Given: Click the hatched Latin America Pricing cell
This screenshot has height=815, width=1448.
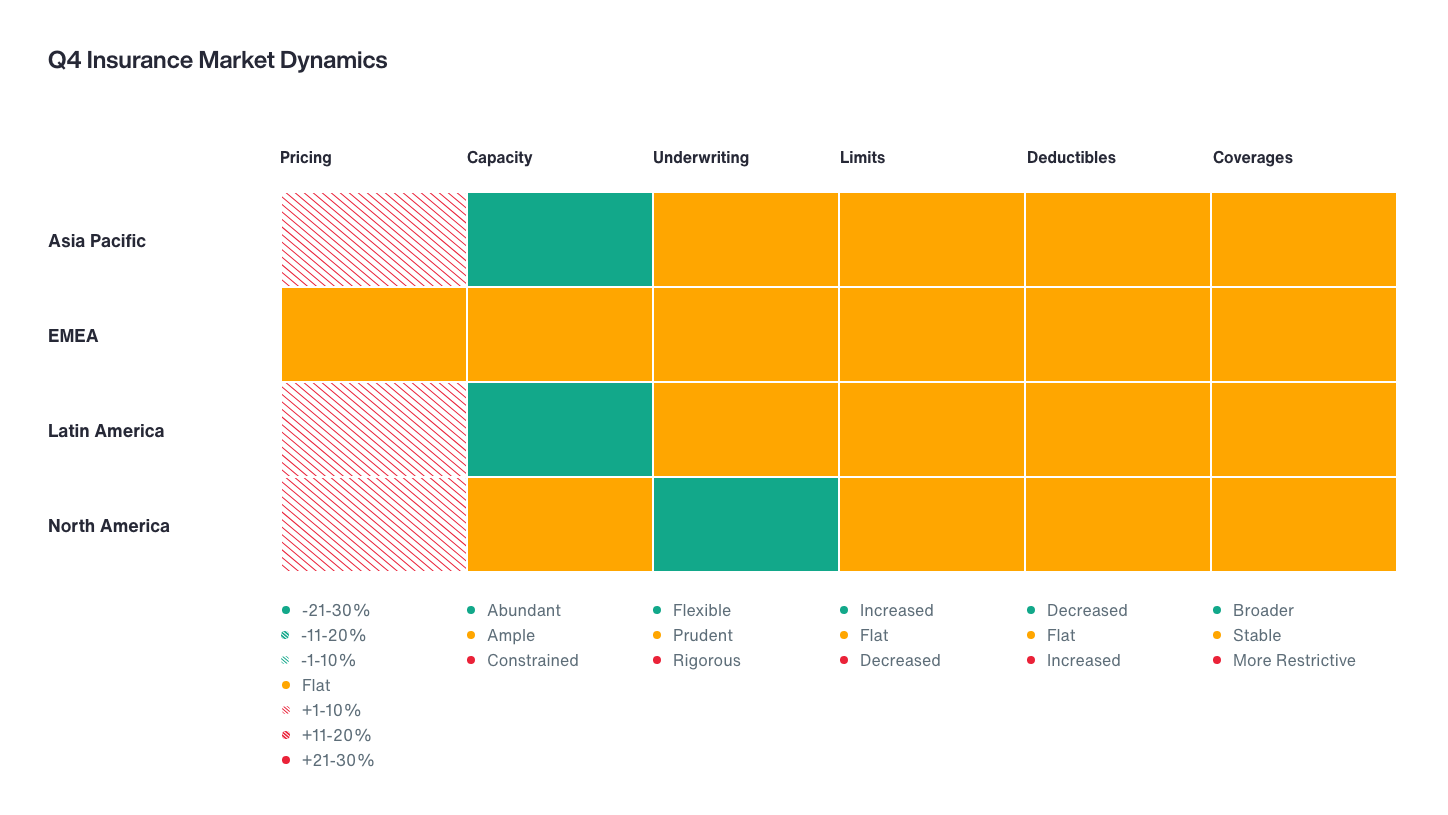Looking at the screenshot, I should 373,429.
